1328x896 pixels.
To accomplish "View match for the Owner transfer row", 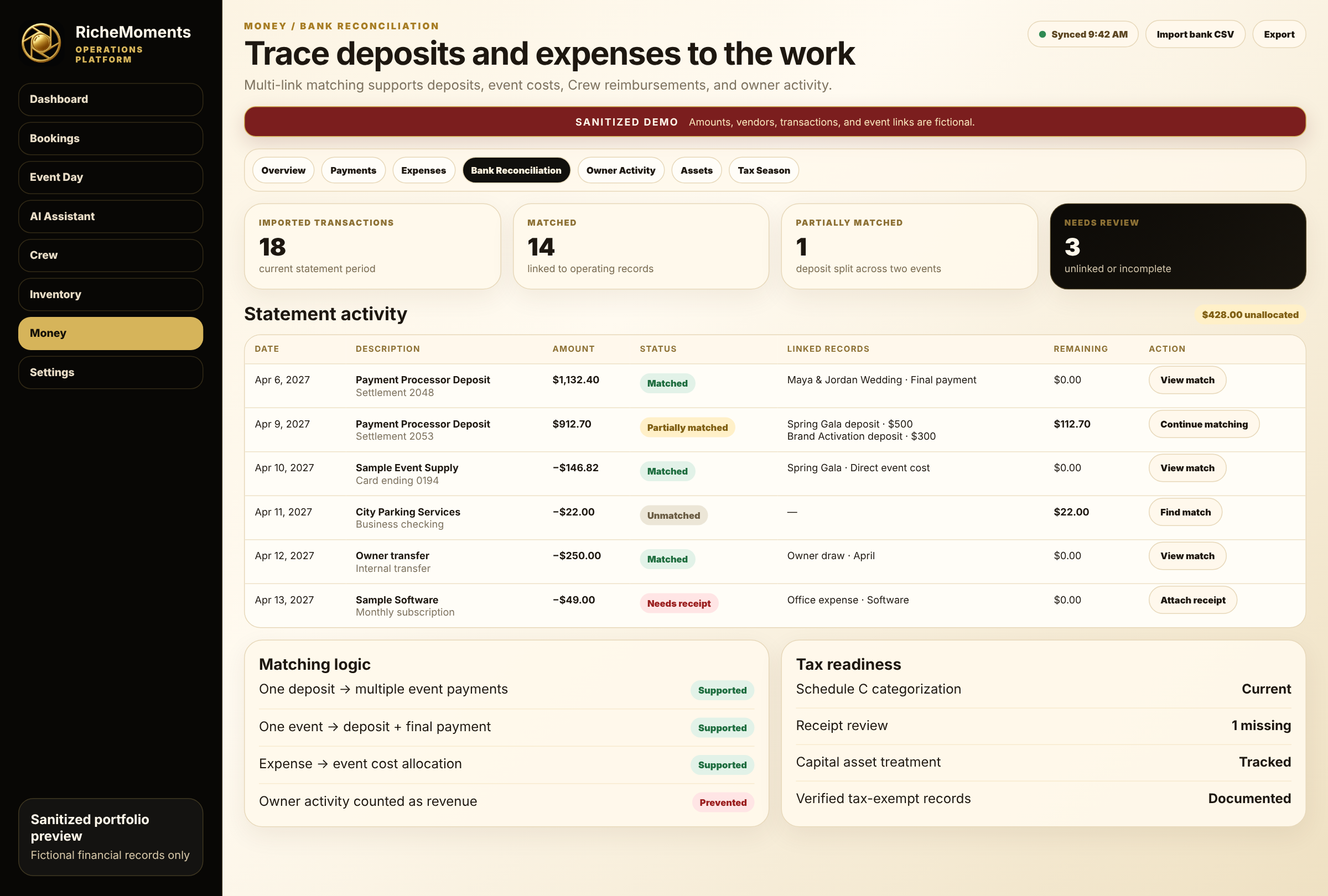I will [1187, 556].
